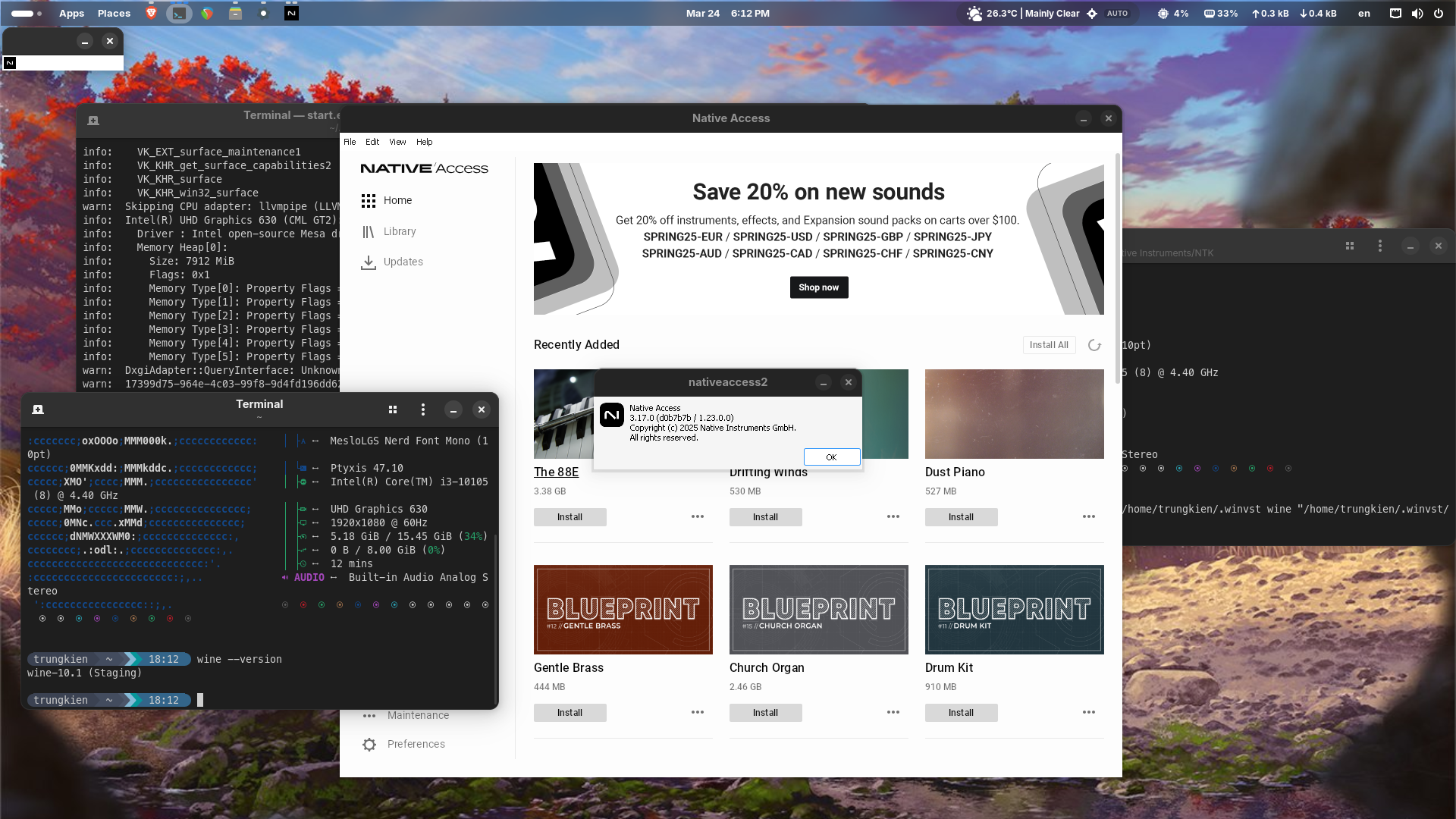
Task: Open the grid icon in right Terminal window
Action: click(x=1350, y=246)
